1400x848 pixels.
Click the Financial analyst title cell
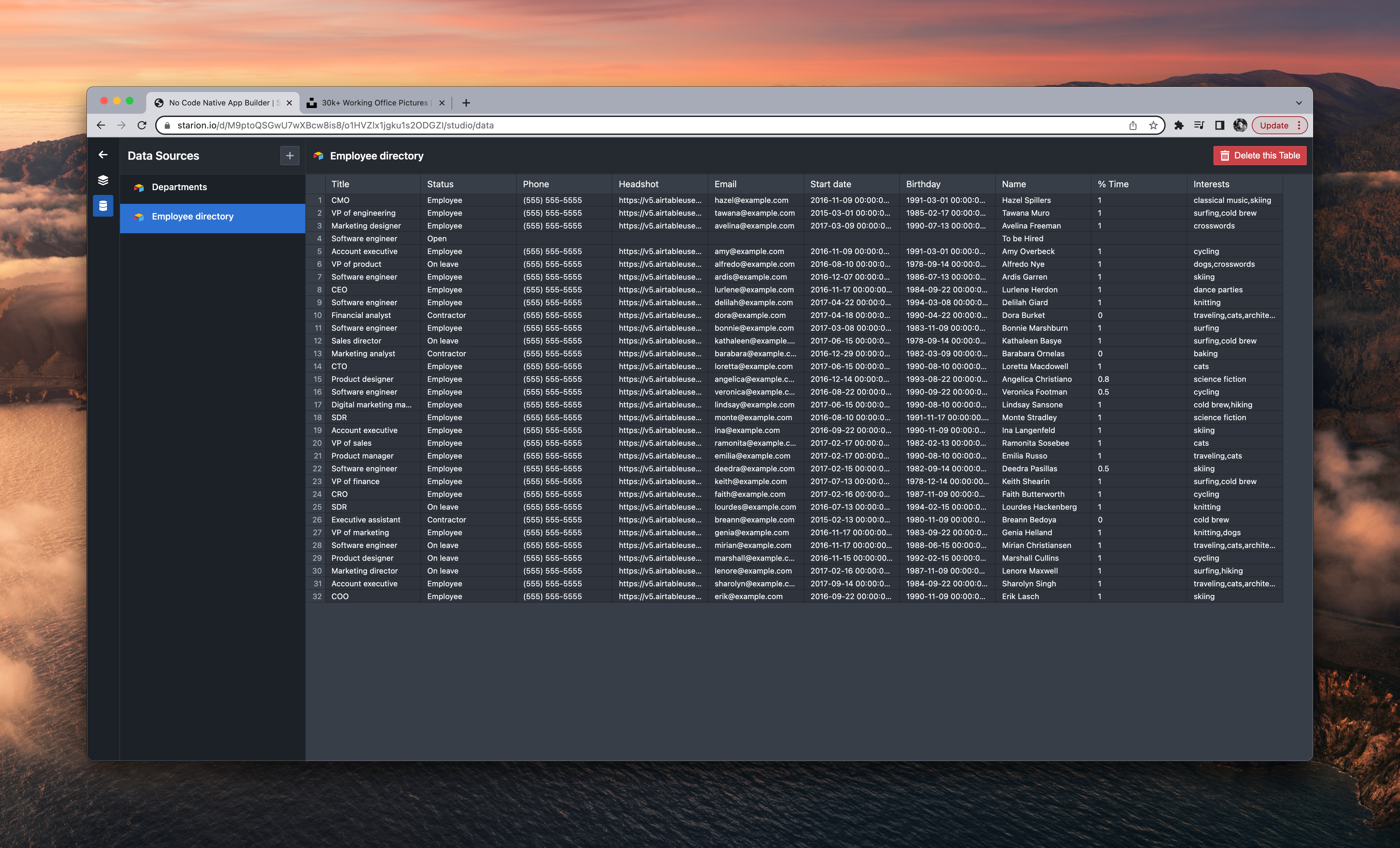pyautogui.click(x=373, y=315)
